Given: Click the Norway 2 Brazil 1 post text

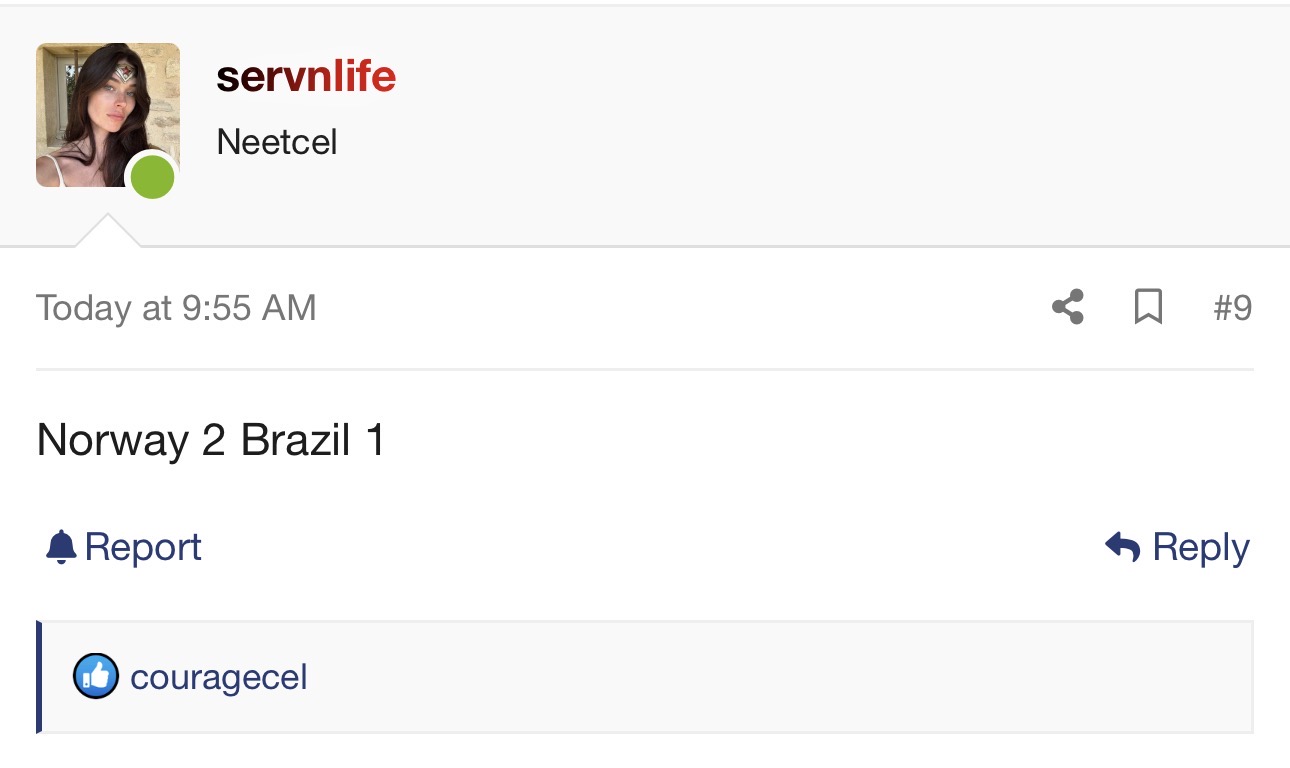Looking at the screenshot, I should [211, 441].
